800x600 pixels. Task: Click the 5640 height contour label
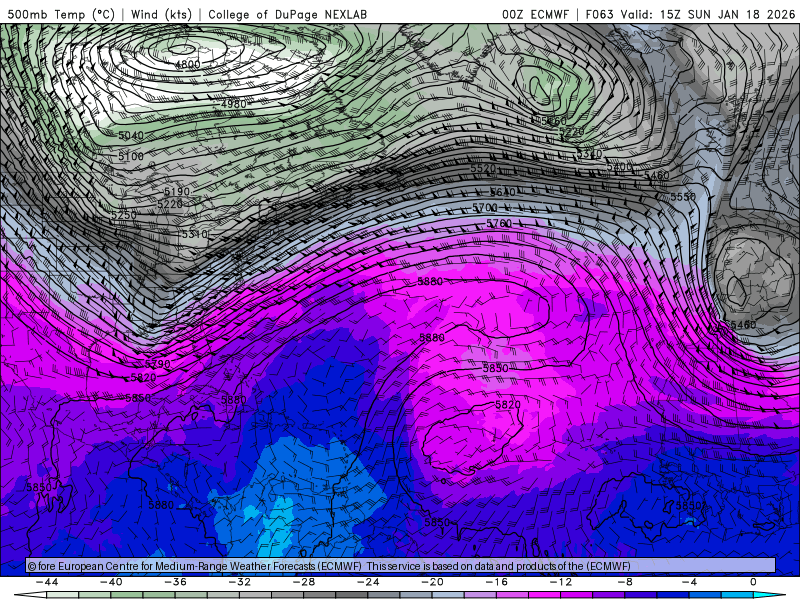tap(502, 192)
